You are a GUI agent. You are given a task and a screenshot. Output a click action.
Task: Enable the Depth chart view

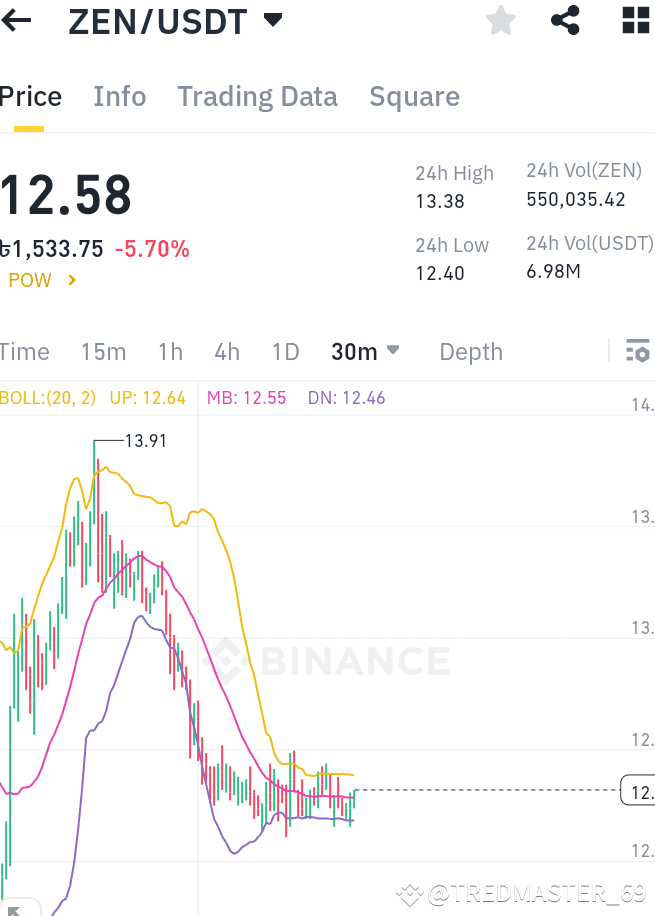pyautogui.click(x=470, y=351)
